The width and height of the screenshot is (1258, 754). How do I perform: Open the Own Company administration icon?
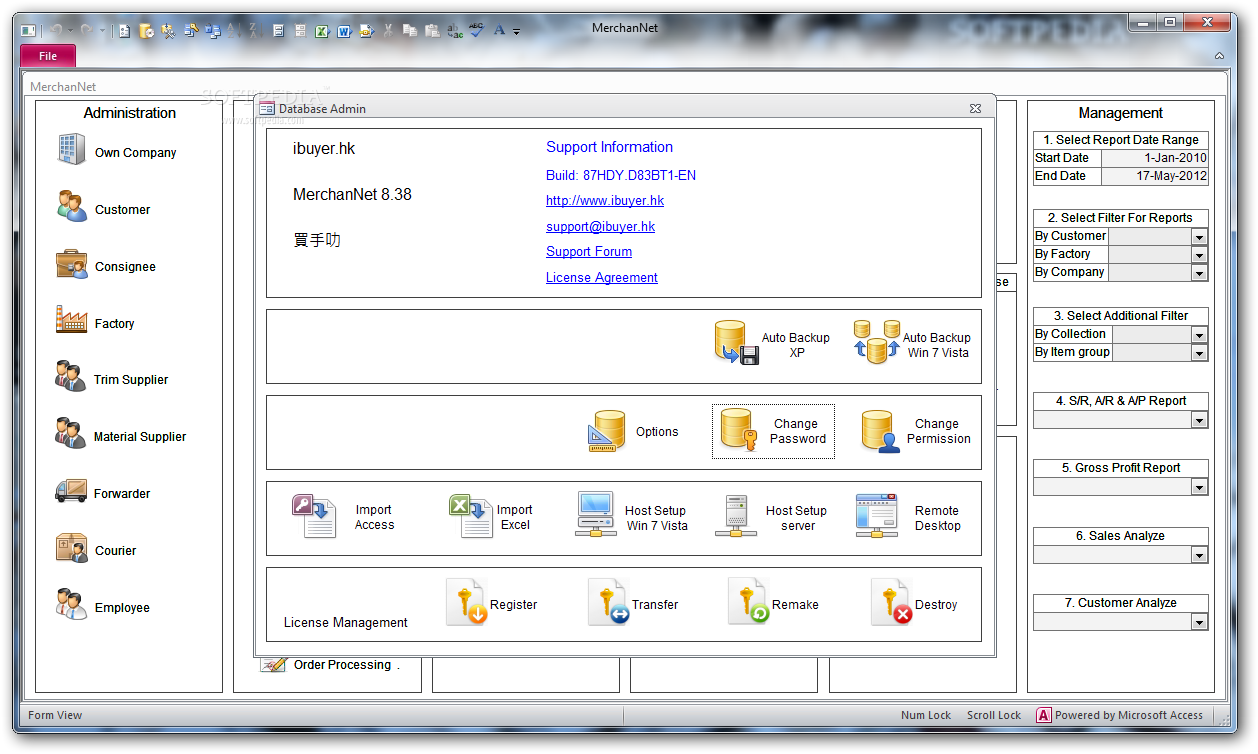(72, 149)
